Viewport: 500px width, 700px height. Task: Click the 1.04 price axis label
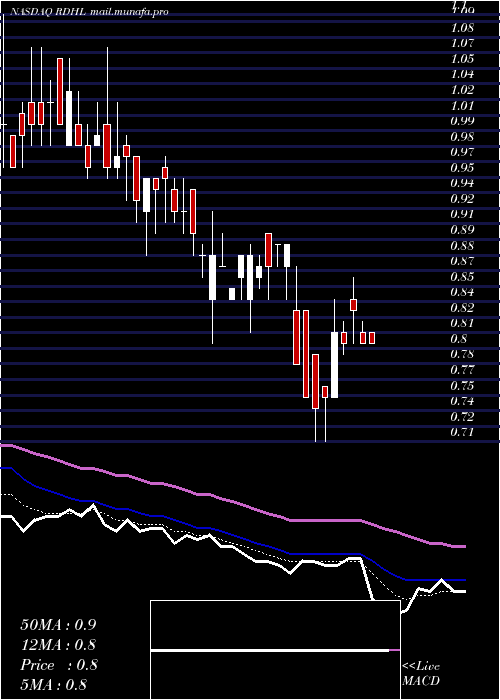[x=462, y=75]
